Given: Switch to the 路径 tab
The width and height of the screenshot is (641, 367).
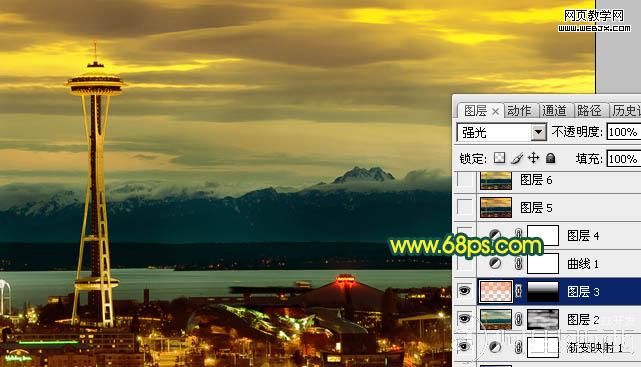Looking at the screenshot, I should coord(589,111).
